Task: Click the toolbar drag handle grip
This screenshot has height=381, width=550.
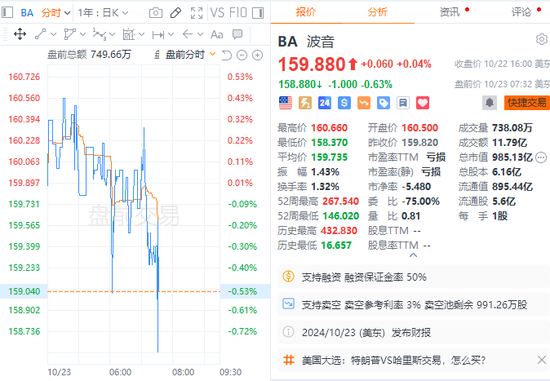Action: 5,34
